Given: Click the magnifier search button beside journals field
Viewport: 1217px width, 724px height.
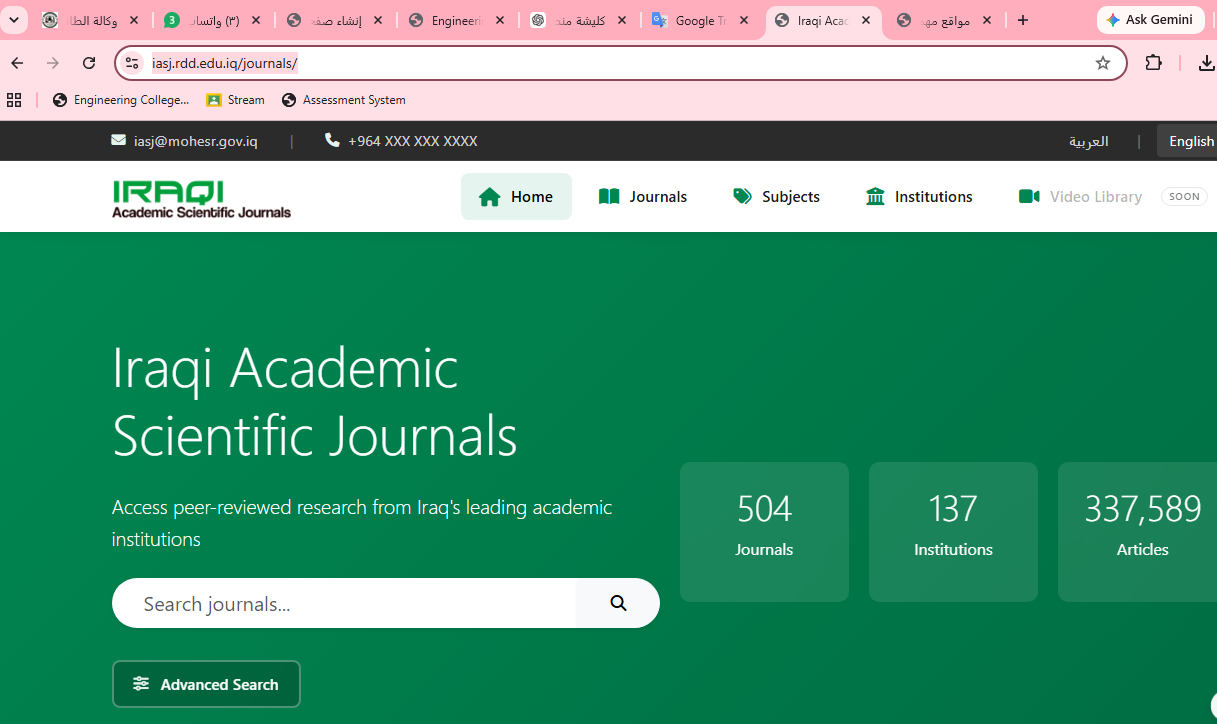Looking at the screenshot, I should 618,603.
